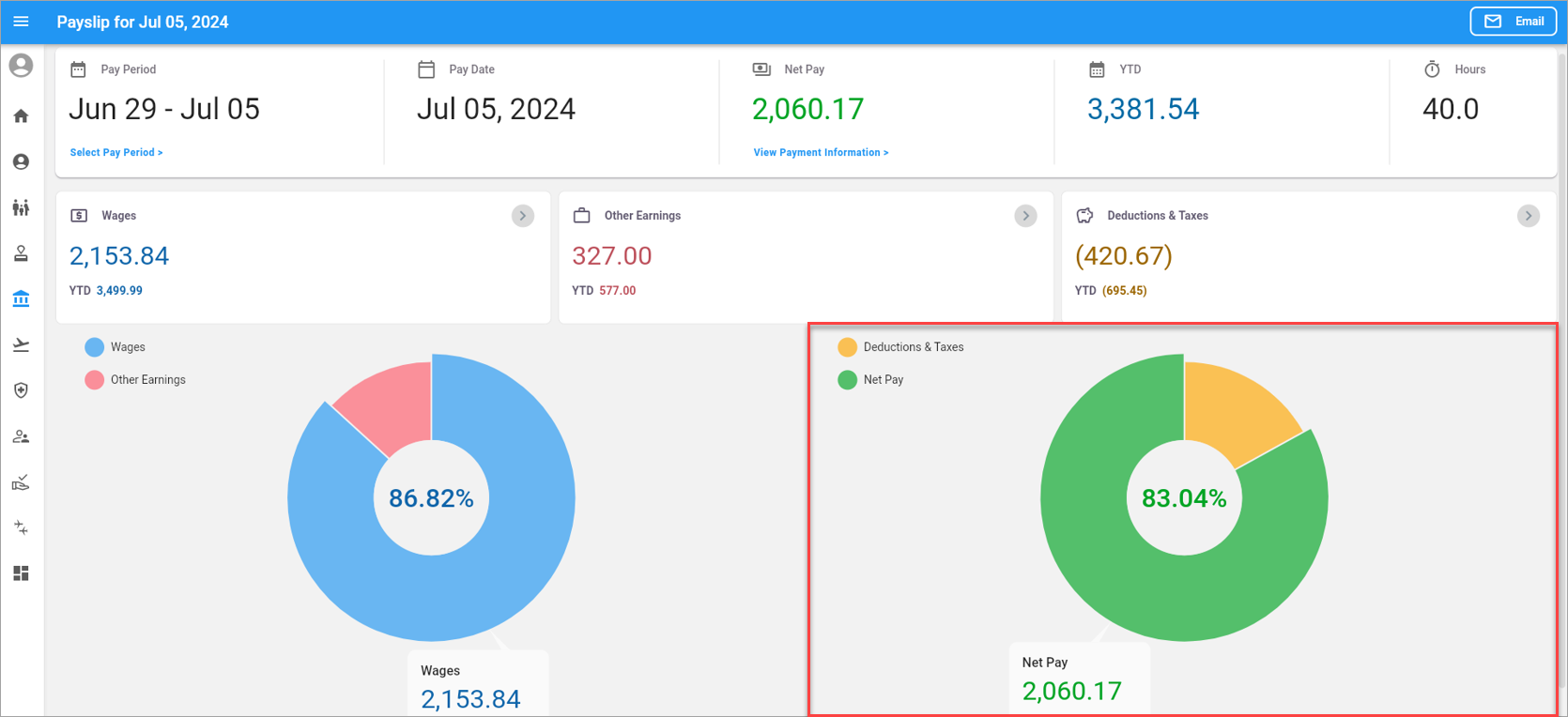The width and height of the screenshot is (1568, 717).
Task: Open the profile account circle icon
Action: [21, 162]
